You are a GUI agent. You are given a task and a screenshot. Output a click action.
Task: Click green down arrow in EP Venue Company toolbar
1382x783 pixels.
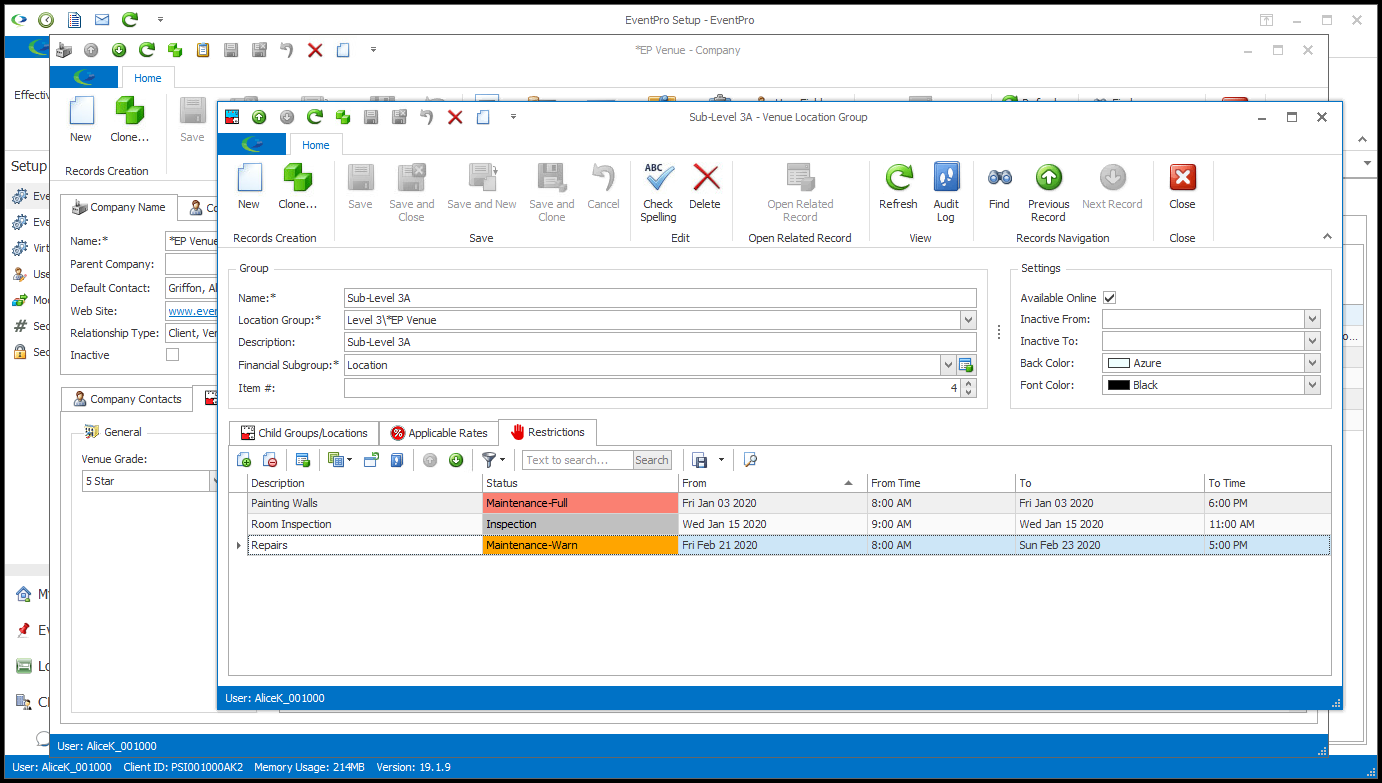pyautogui.click(x=119, y=50)
